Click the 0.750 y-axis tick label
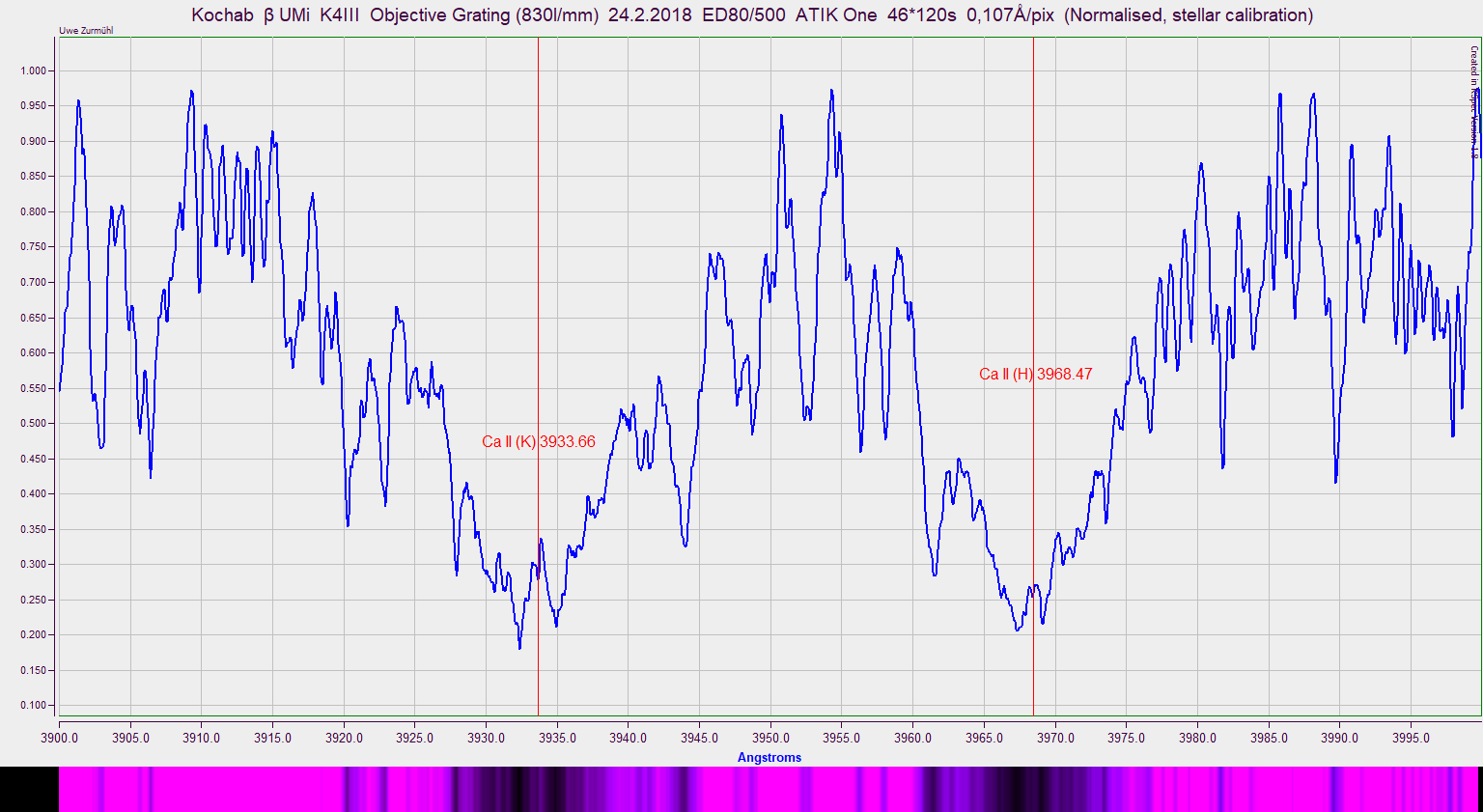Viewport: 1483px width, 812px height. (32, 247)
